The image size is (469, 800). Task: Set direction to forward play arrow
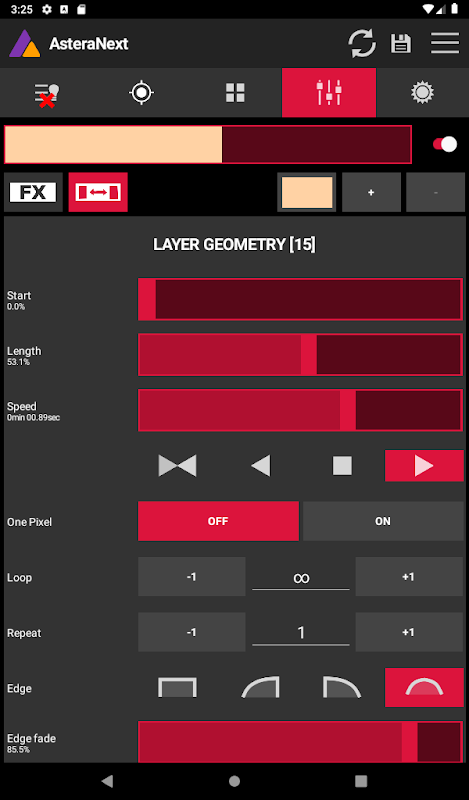coord(424,466)
